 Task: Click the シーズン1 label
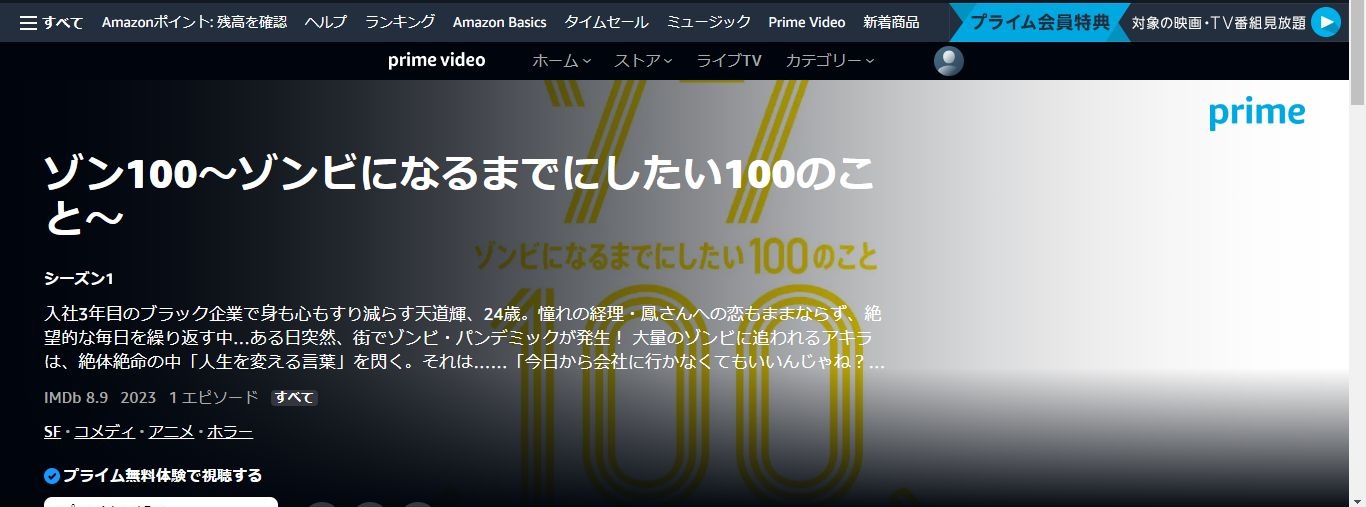pyautogui.click(x=78, y=278)
